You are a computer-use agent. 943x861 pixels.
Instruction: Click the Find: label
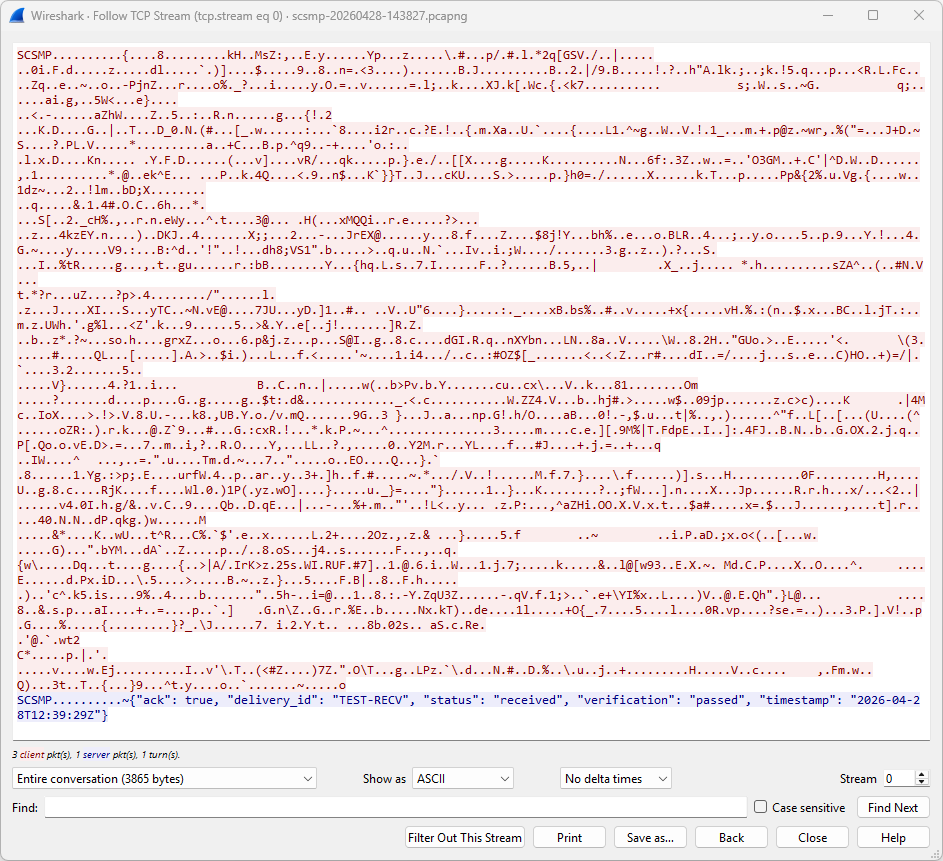pyautogui.click(x=25, y=807)
